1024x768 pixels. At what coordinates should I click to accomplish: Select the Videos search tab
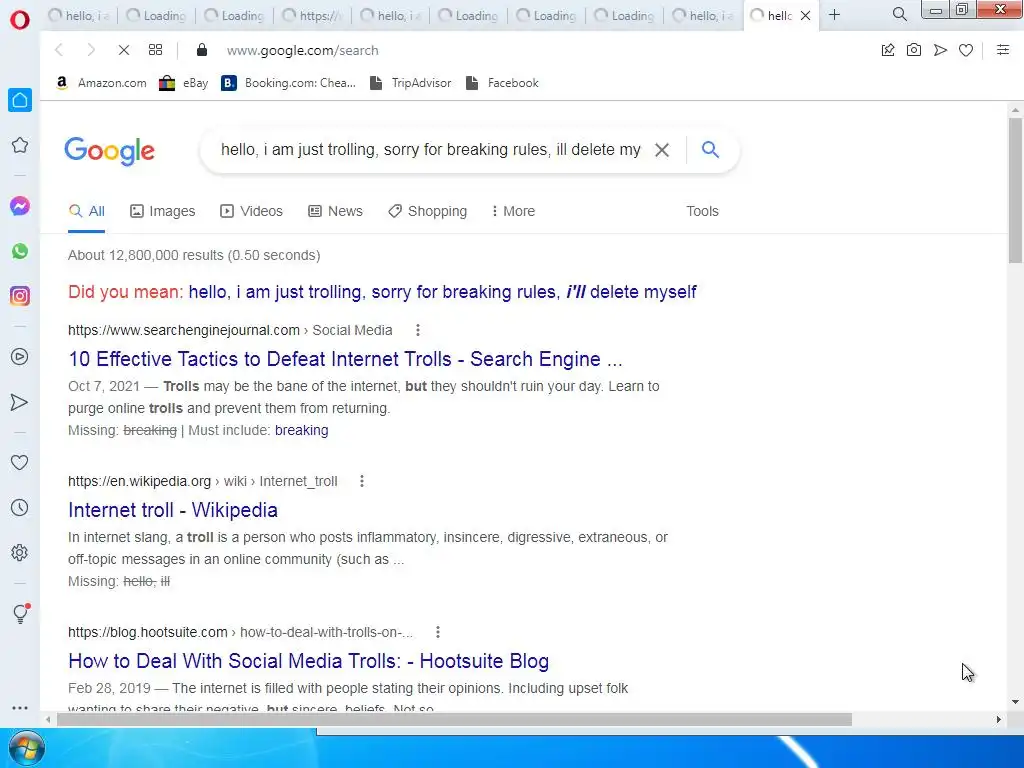click(251, 211)
